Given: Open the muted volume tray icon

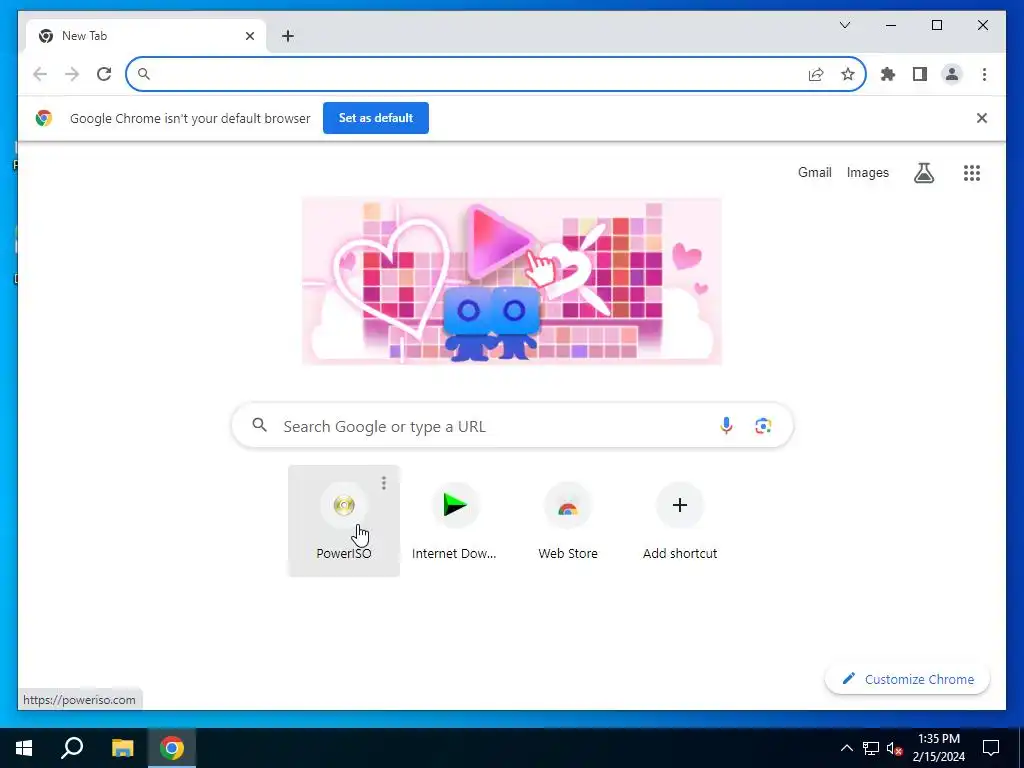Looking at the screenshot, I should pyautogui.click(x=894, y=748).
